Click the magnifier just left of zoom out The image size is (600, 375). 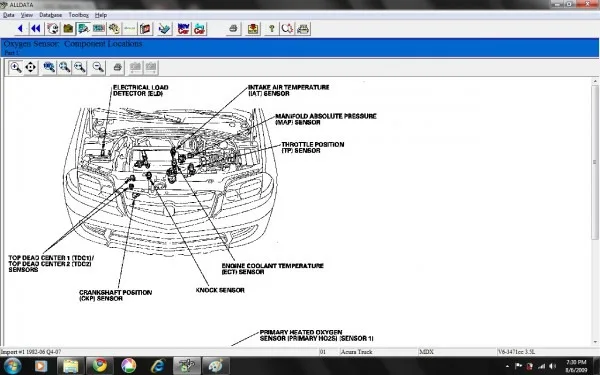[x=80, y=67]
